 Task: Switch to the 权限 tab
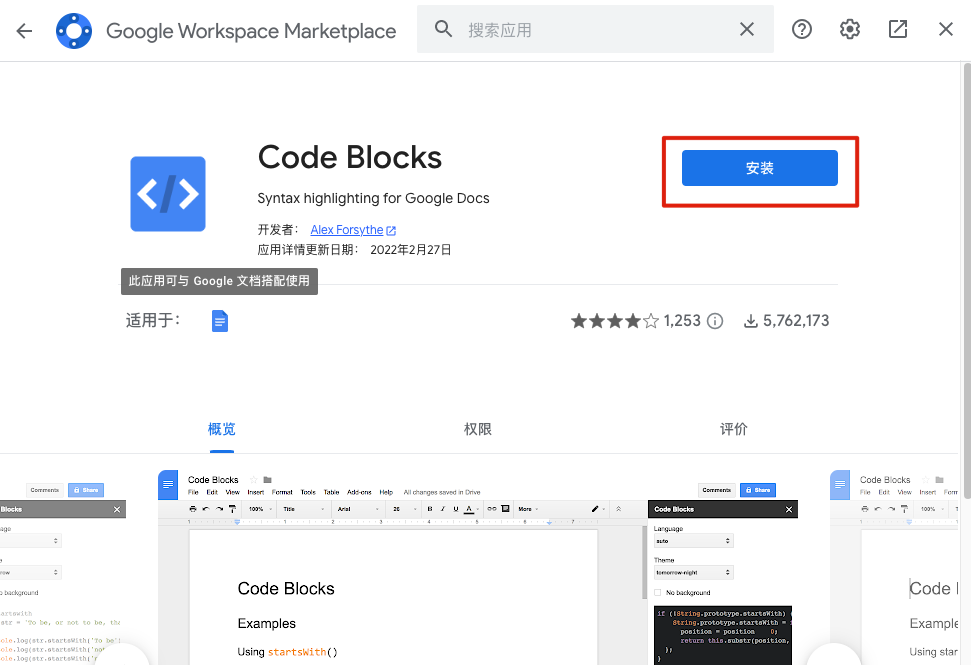[477, 429]
